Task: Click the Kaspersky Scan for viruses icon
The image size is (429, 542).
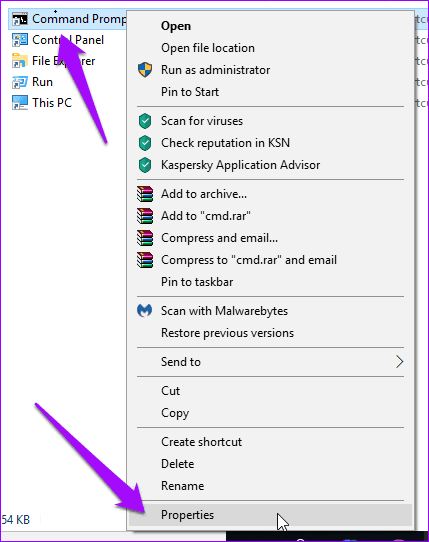Action: pyautogui.click(x=145, y=121)
